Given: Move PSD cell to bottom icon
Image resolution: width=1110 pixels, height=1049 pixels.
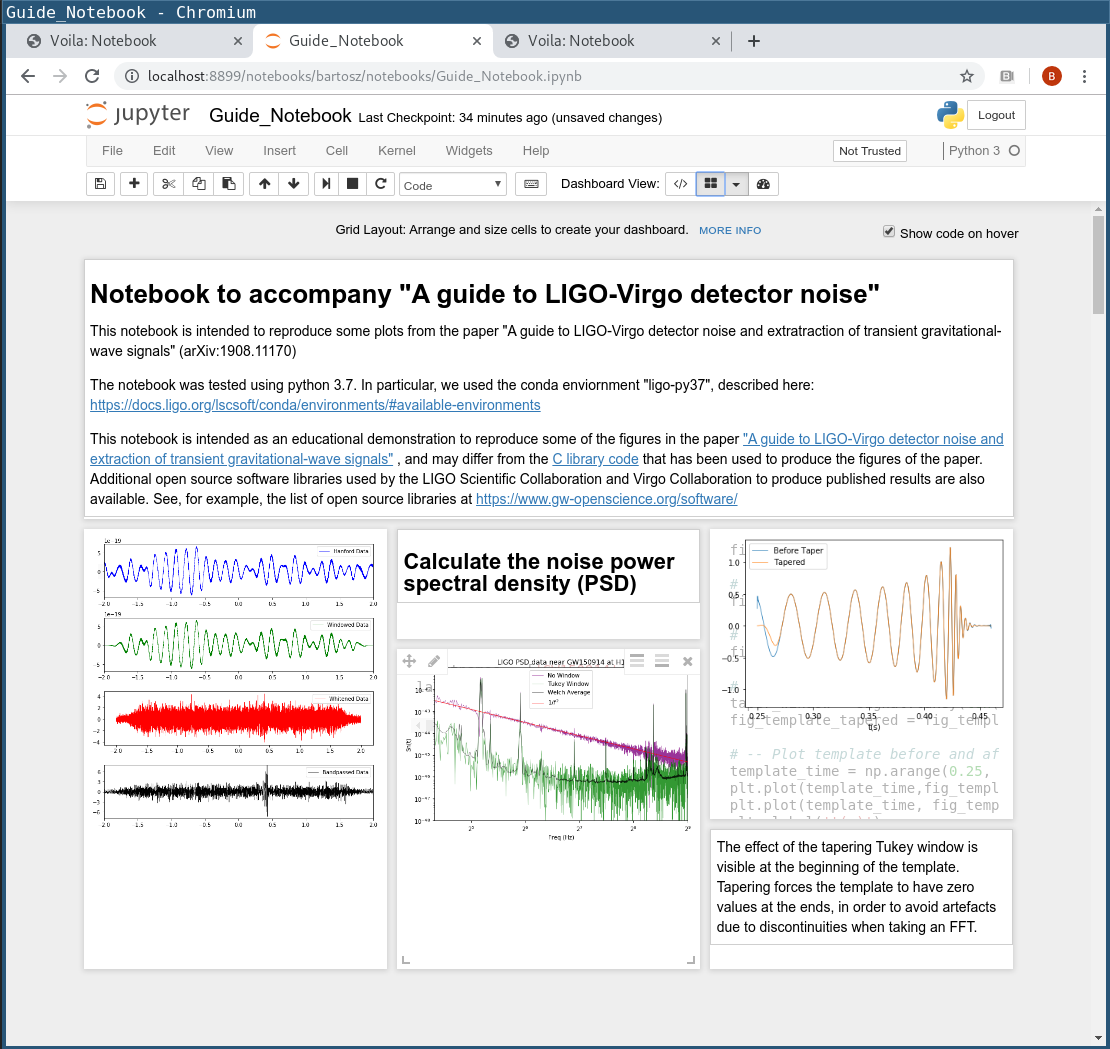Looking at the screenshot, I should pos(662,661).
